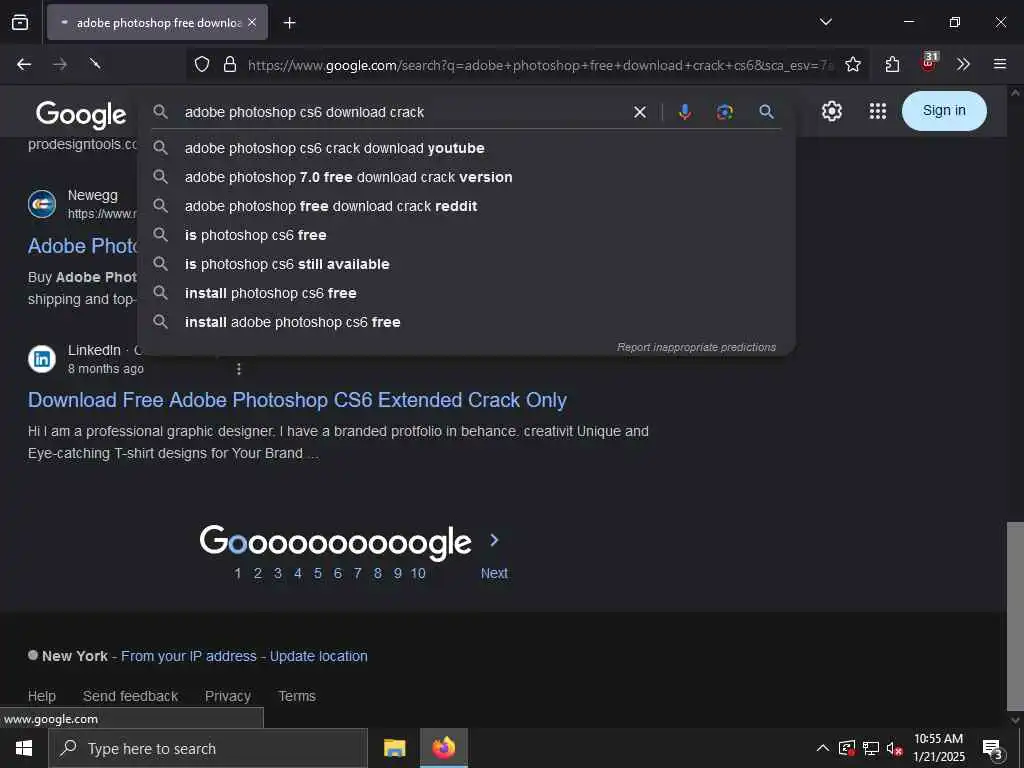Open a new tab with plus button
1024x768 pixels.
click(289, 23)
